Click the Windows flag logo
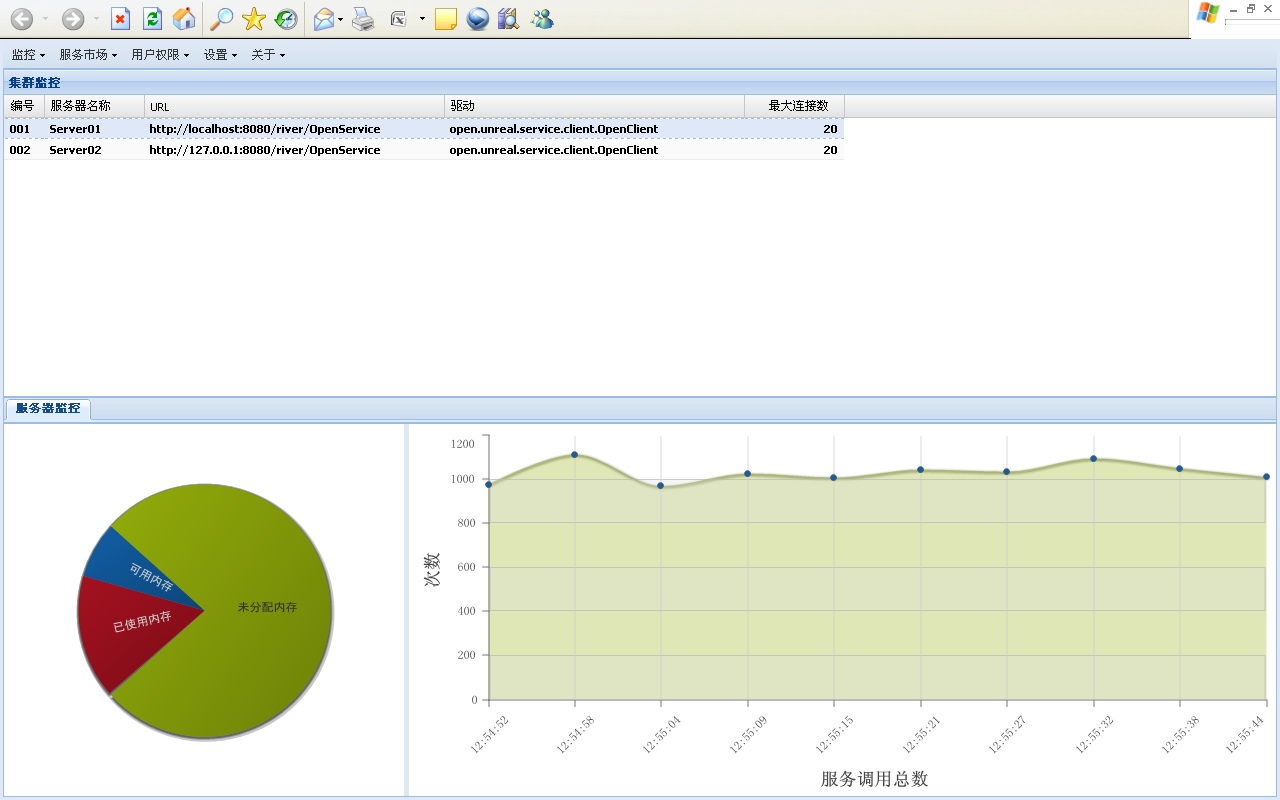Image resolution: width=1280 pixels, height=800 pixels. (1208, 13)
